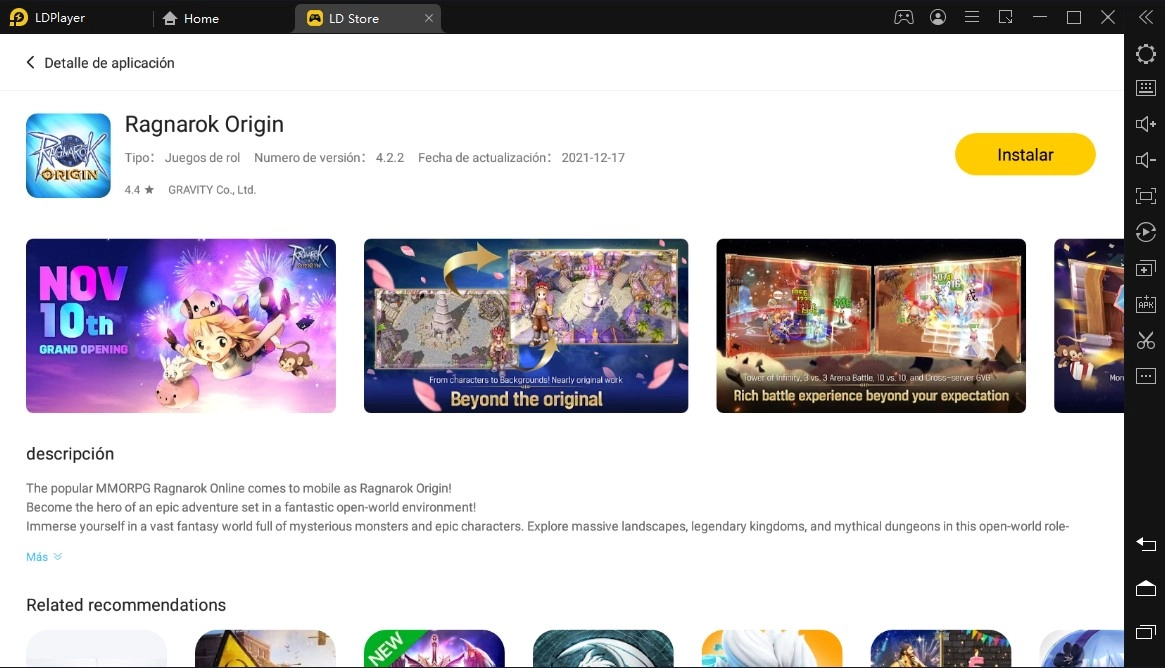Open the LDPlayer settings gear
Image resolution: width=1165 pixels, height=668 pixels.
pos(1145,54)
